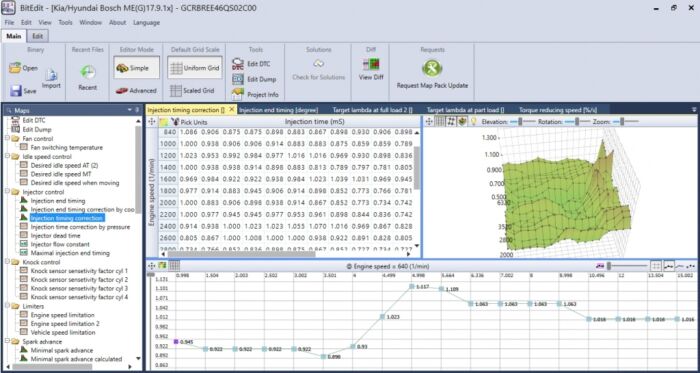The width and height of the screenshot is (700, 373).
Task: Switch to Torque reducing speed tab
Action: click(x=558, y=110)
